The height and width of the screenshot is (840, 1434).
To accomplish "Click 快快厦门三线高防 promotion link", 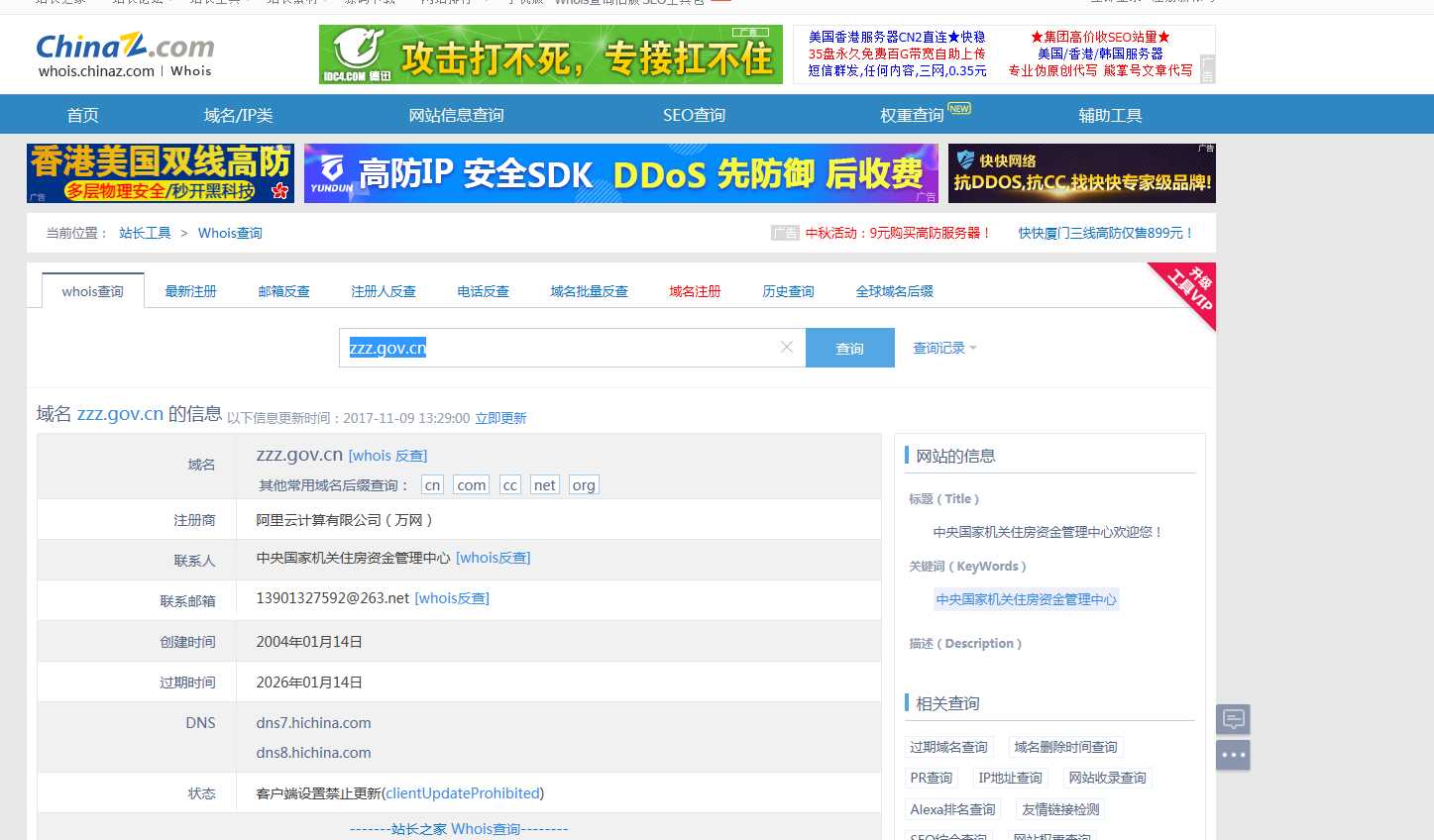I will coord(1106,233).
